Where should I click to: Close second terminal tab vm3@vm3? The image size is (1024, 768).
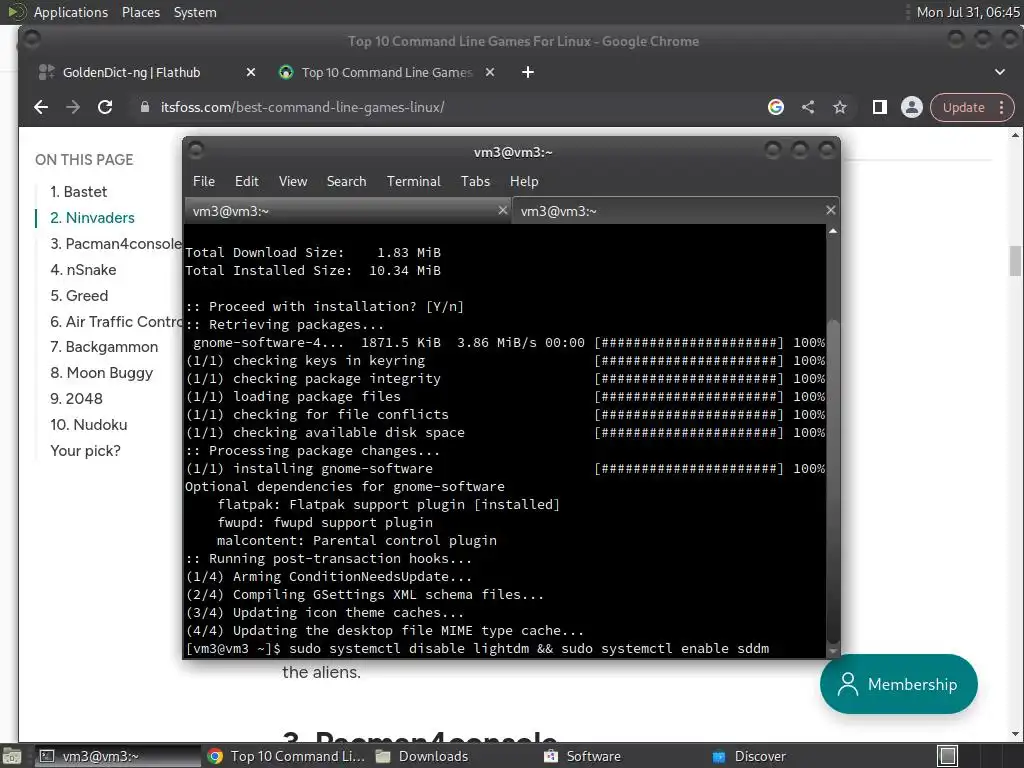coord(831,210)
